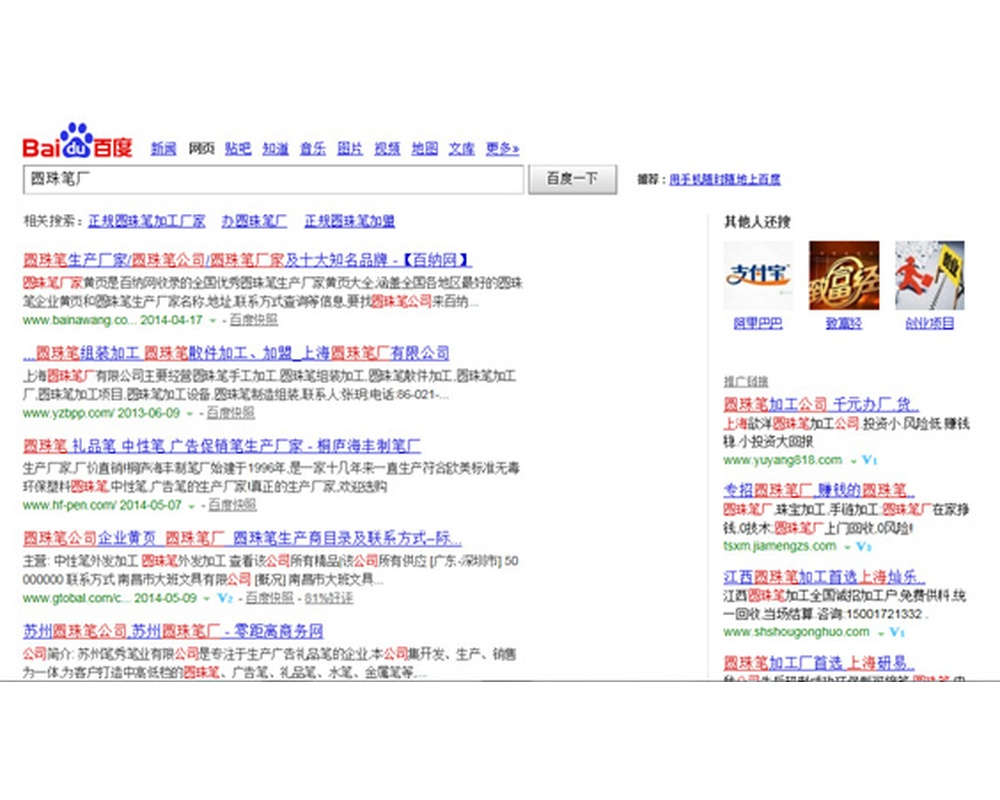Viewport: 1000px width, 800px height.
Task: Open the 桐庐海丰制笔厂 result title
Action: point(222,445)
